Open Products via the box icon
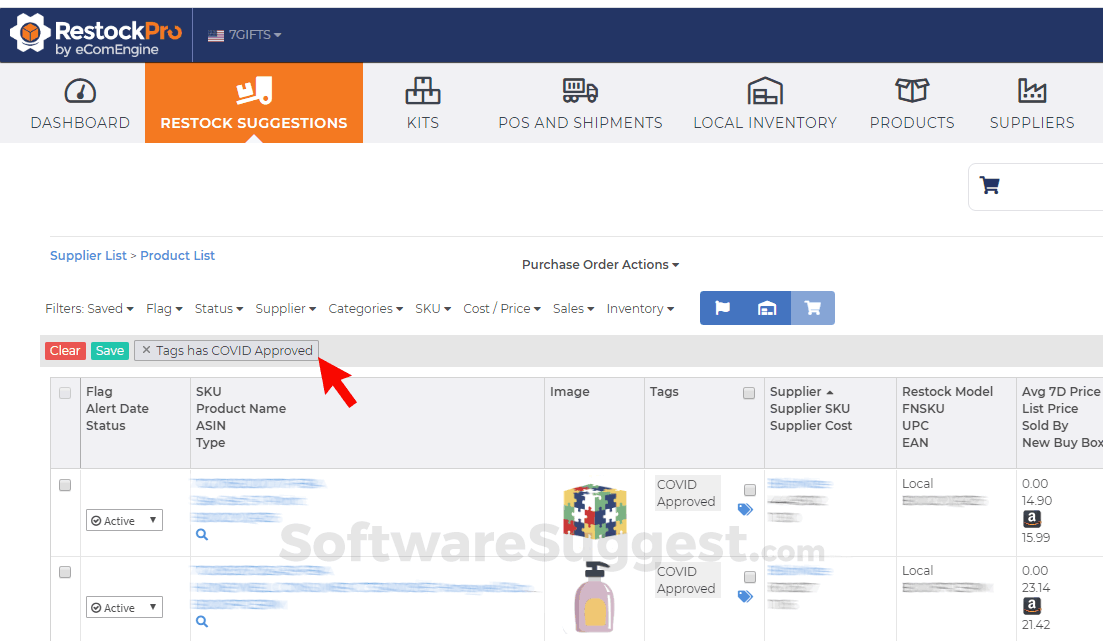 [911, 89]
